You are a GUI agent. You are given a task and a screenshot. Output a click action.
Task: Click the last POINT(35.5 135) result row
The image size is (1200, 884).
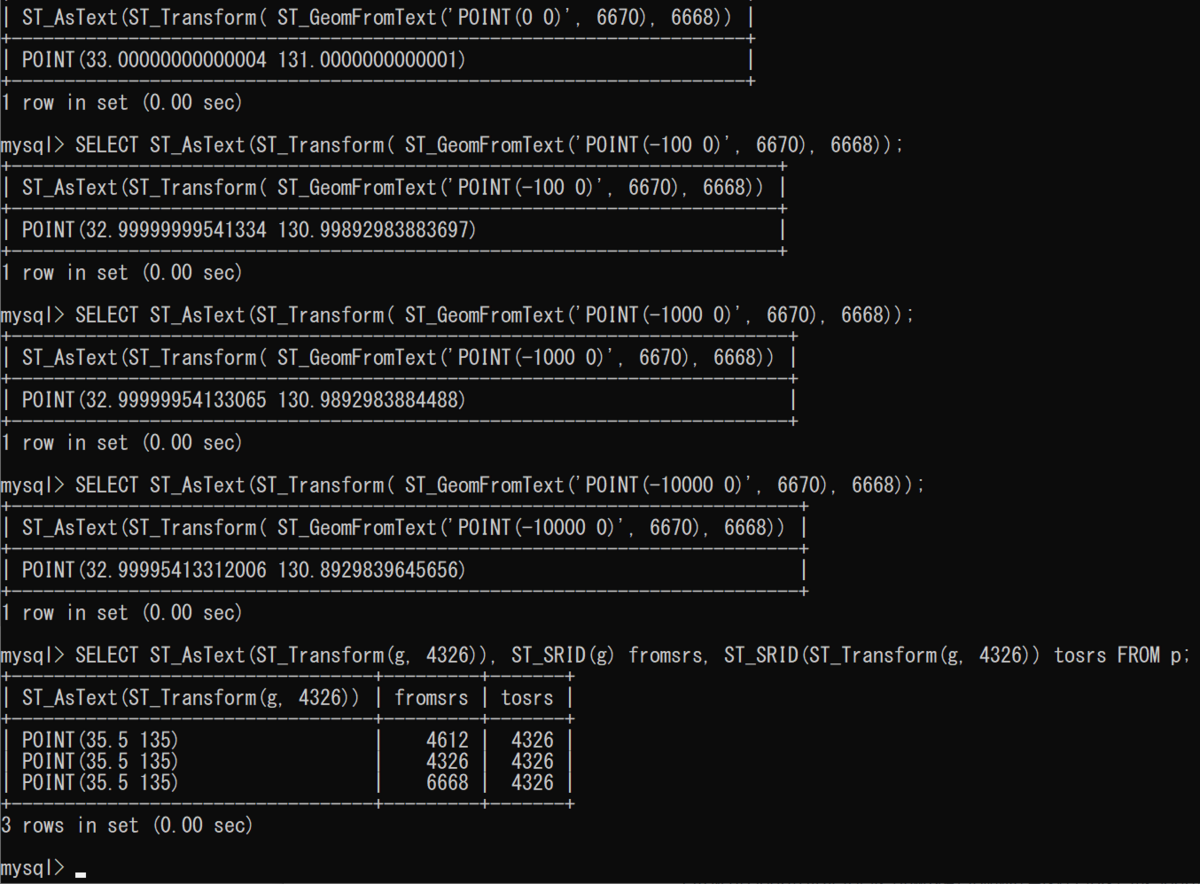point(100,783)
